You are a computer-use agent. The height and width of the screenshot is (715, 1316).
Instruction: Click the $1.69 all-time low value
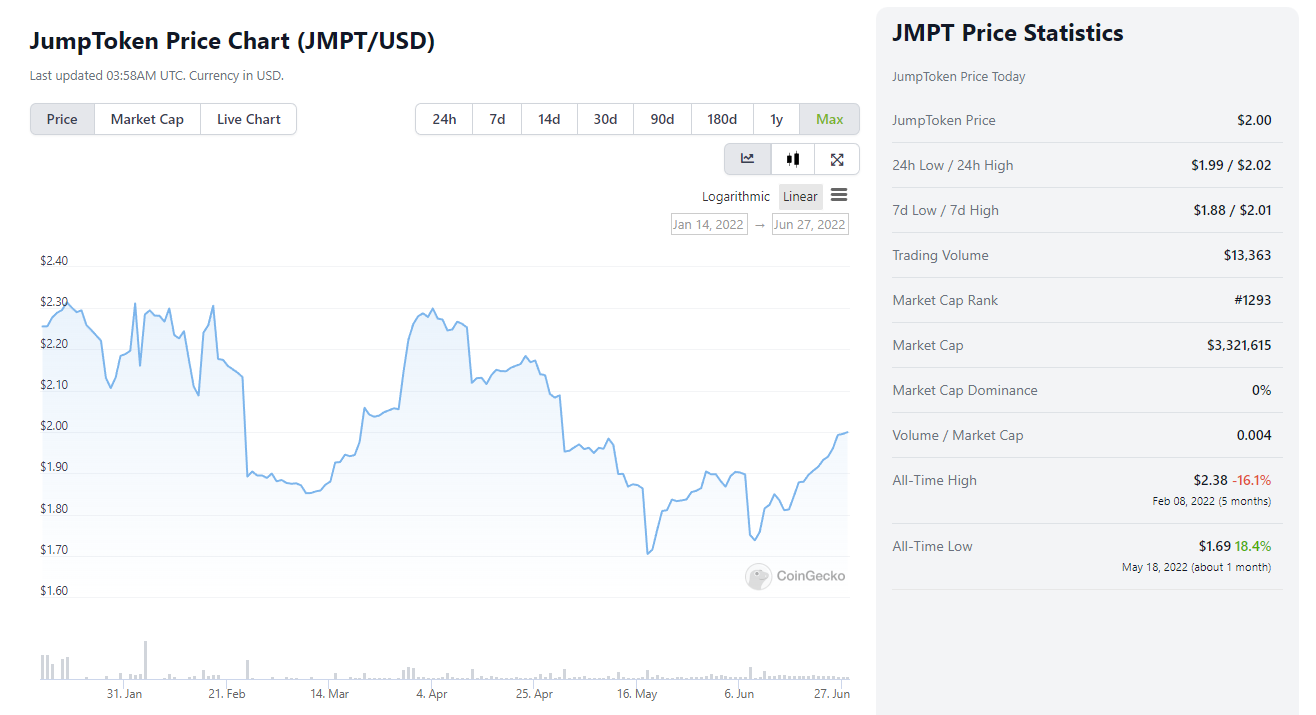click(1215, 546)
